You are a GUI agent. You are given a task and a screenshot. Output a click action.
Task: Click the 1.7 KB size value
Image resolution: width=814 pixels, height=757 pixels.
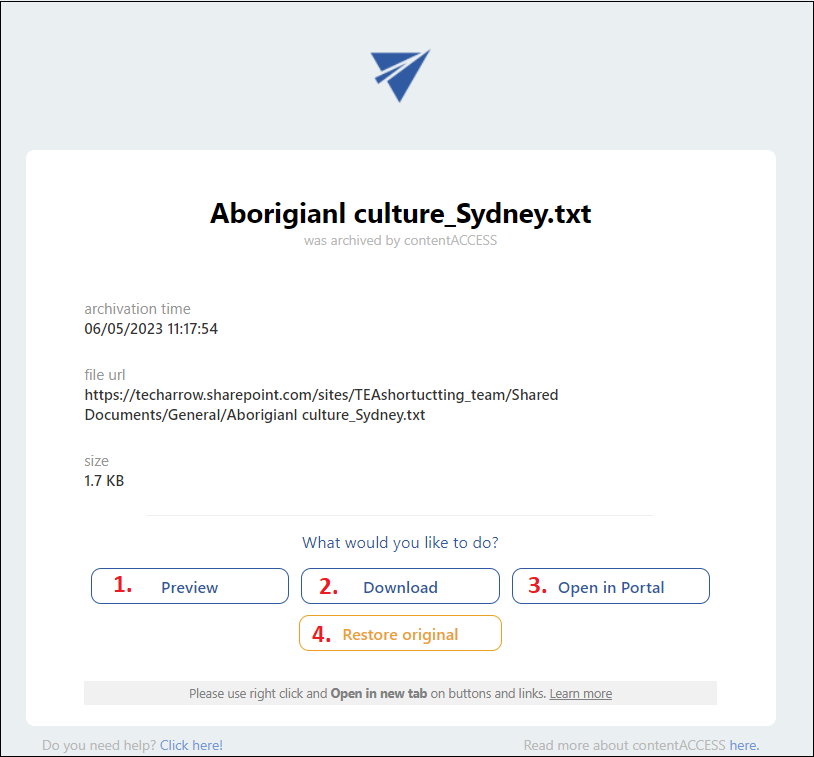click(x=104, y=481)
